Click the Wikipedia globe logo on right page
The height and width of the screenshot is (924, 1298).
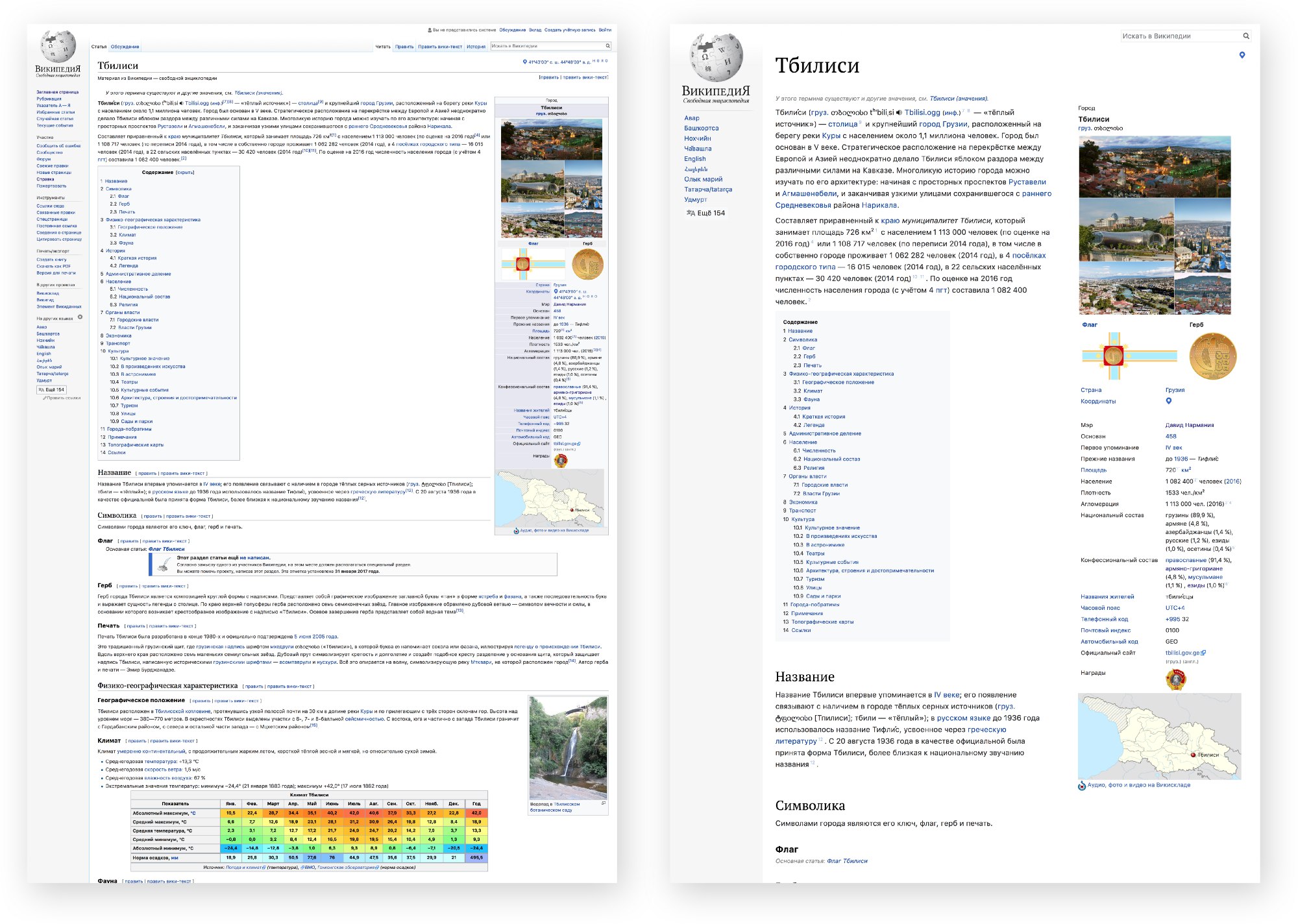[716, 57]
